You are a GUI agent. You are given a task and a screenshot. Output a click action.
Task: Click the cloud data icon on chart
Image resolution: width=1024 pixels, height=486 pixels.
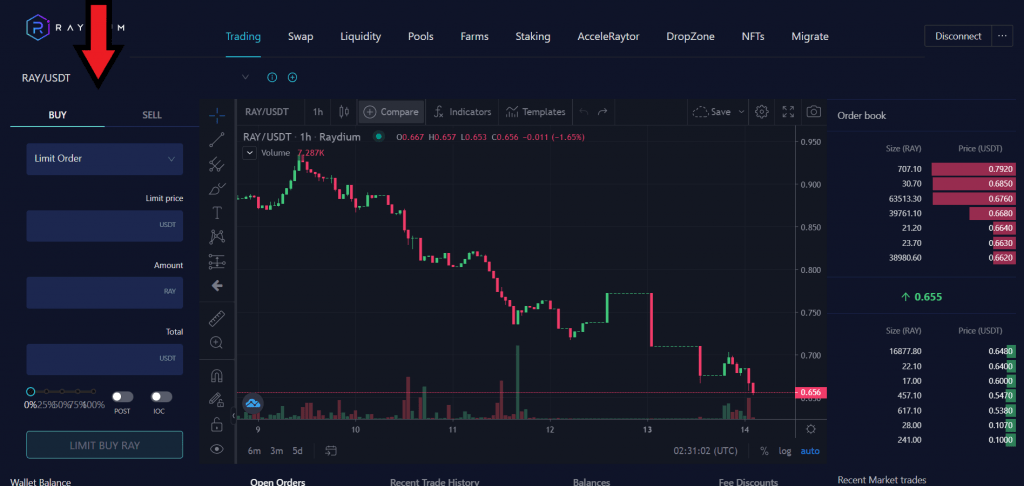pos(252,404)
